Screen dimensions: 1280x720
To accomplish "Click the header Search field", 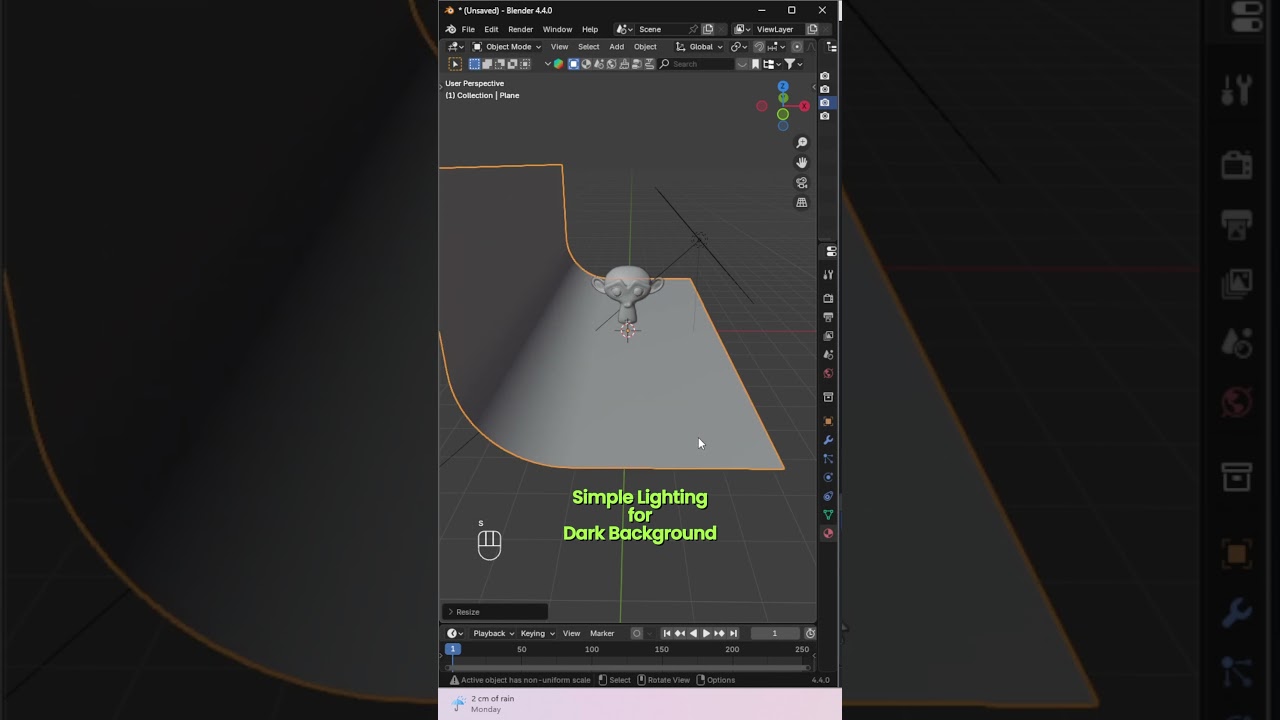I will coord(696,64).
